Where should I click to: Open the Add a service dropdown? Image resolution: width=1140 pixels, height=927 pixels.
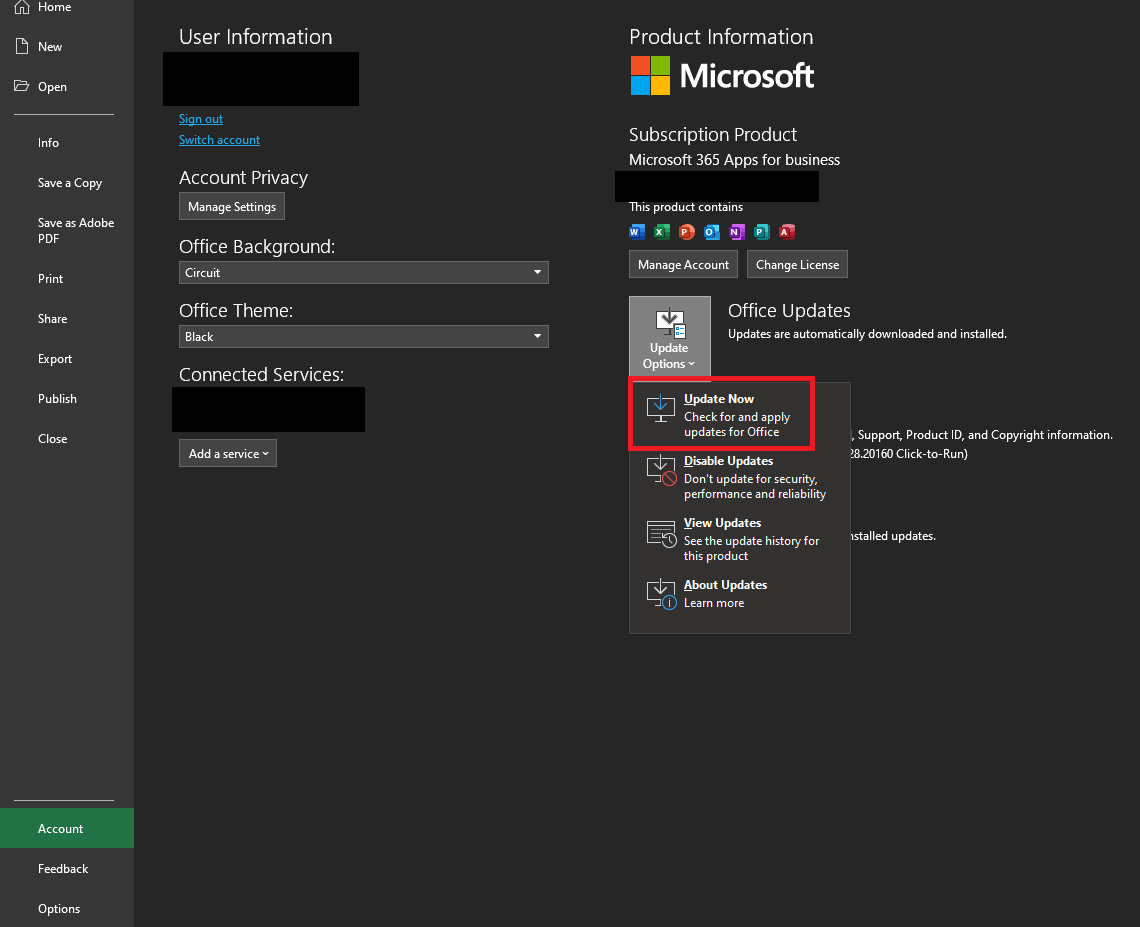(228, 453)
